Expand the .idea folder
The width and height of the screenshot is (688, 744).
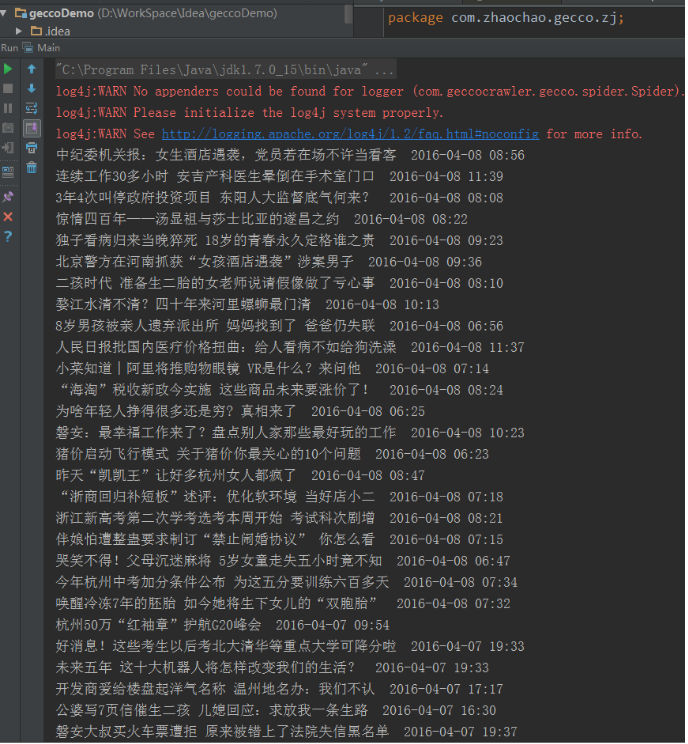(x=19, y=31)
